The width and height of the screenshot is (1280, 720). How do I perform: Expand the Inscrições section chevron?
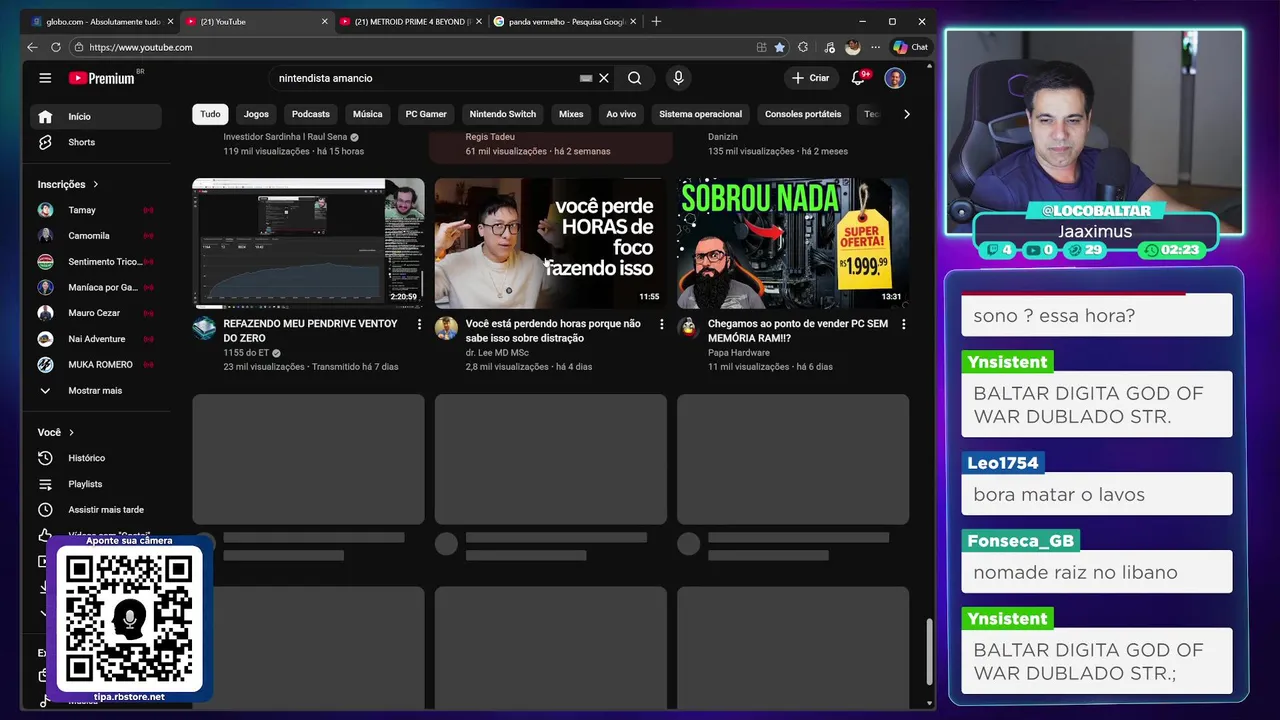click(96, 184)
